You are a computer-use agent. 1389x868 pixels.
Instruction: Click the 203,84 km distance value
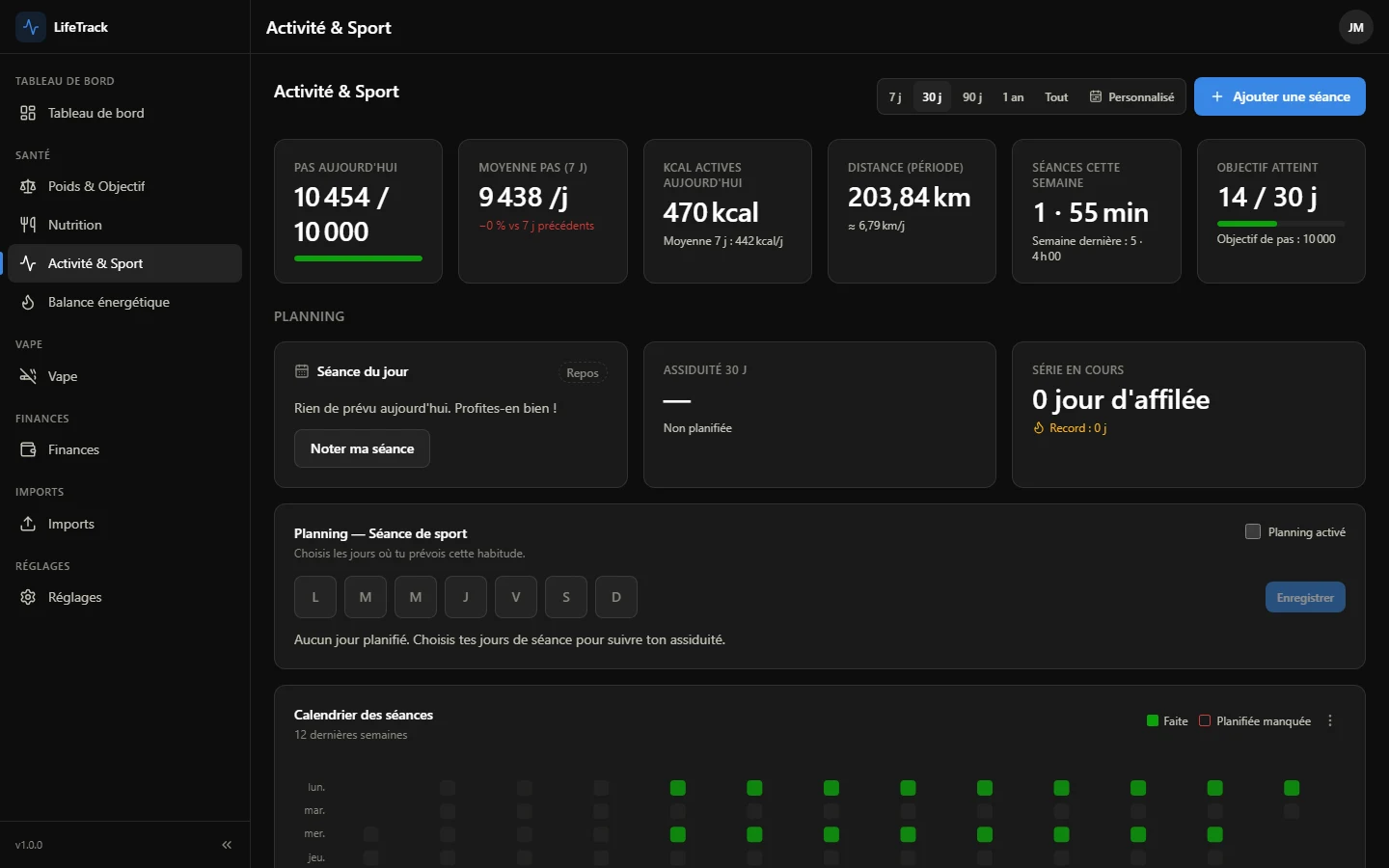[909, 198]
